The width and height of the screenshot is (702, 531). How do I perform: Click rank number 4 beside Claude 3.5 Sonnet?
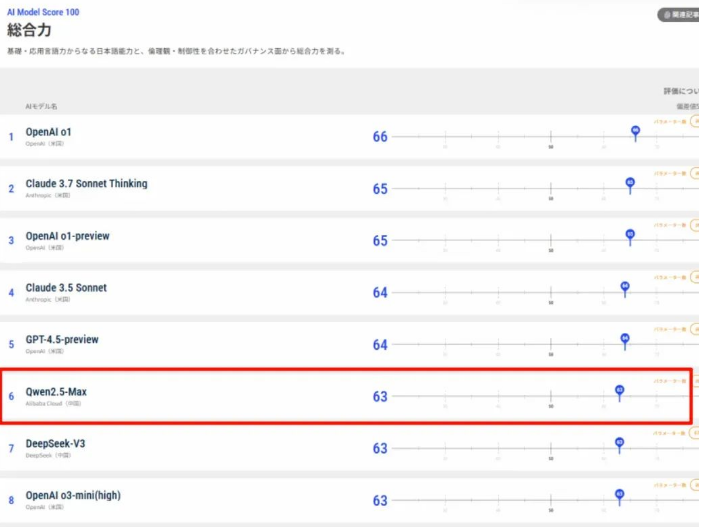point(11,294)
